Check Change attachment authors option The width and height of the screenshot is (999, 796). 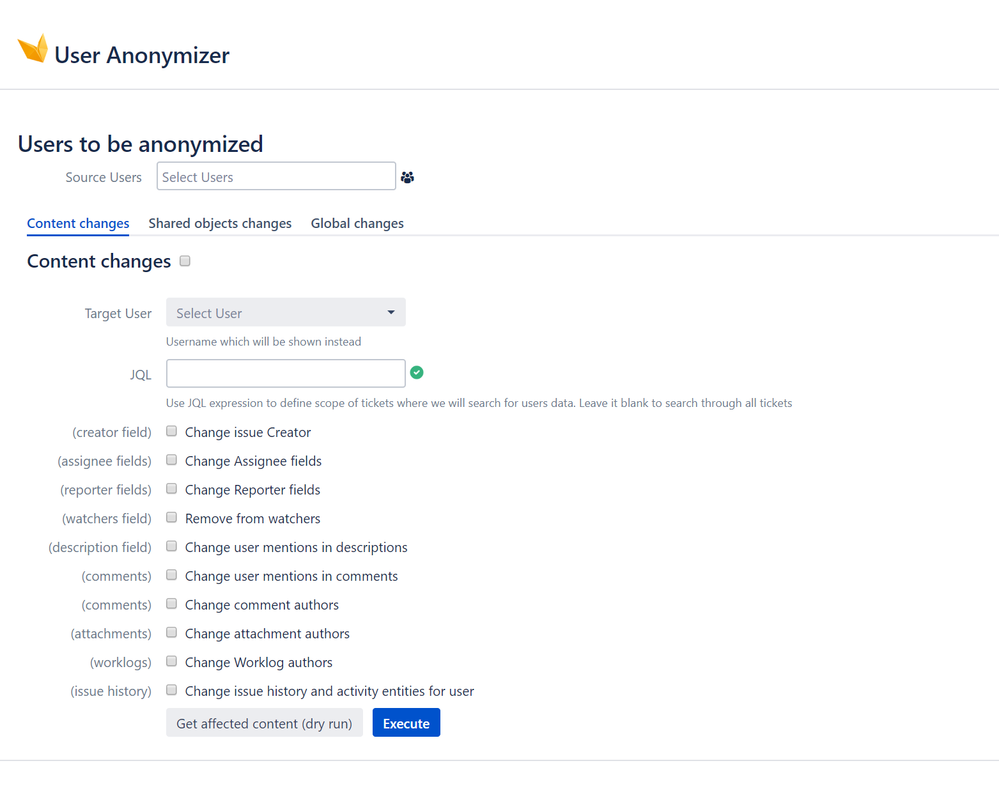coord(171,632)
